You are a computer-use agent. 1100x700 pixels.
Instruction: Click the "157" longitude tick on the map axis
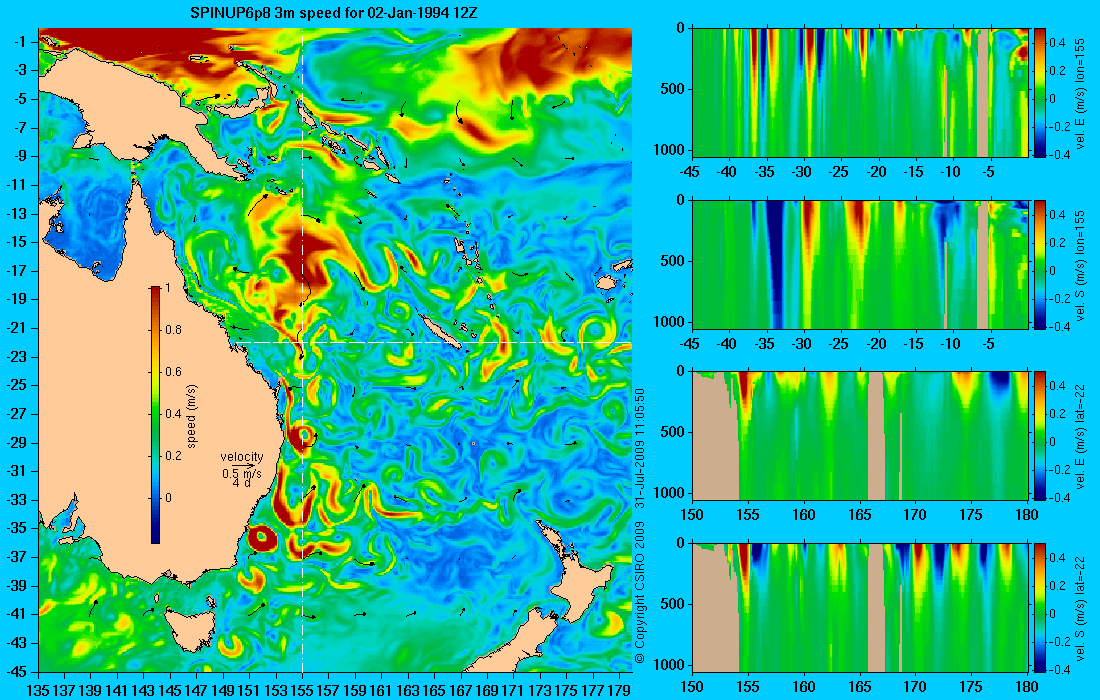pos(329,691)
